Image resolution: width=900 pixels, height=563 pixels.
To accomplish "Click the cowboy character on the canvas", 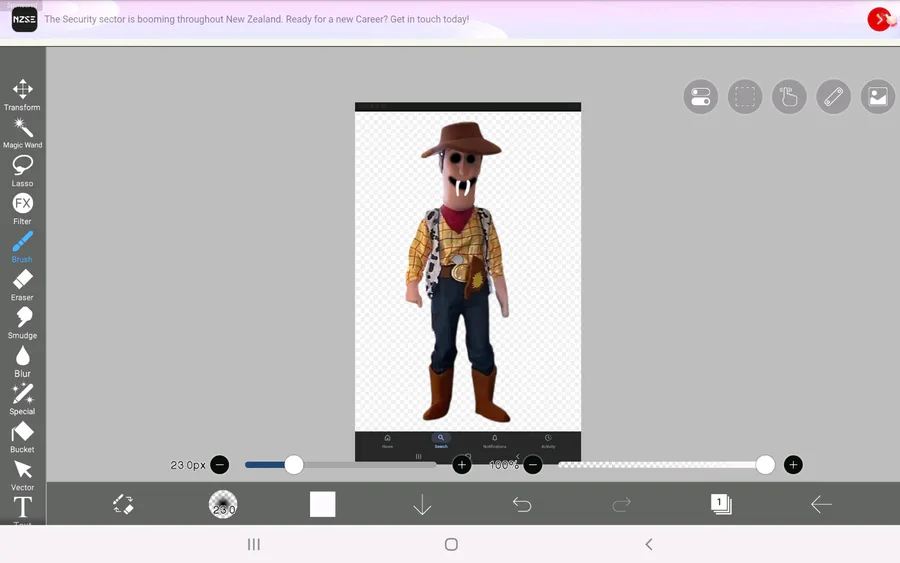I will pos(459,271).
